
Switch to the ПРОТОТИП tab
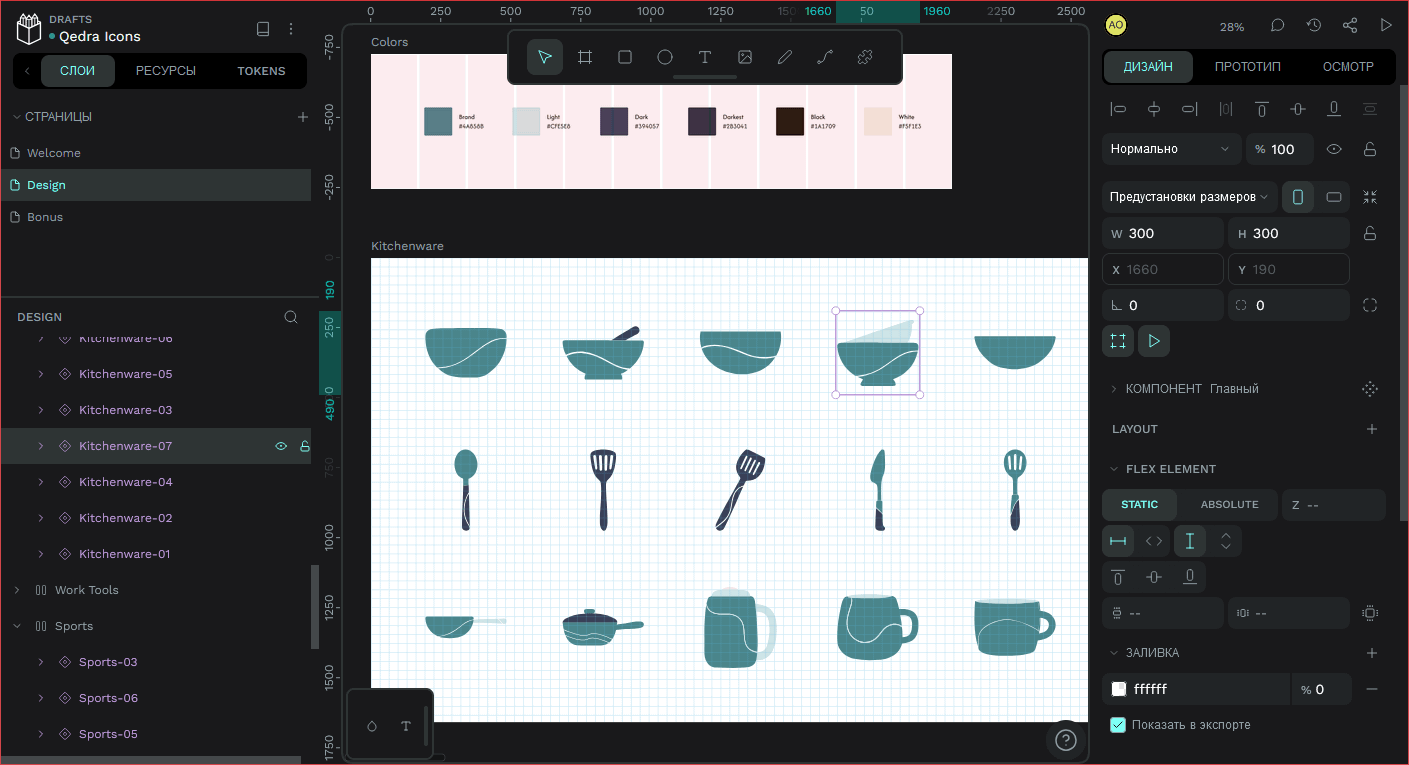point(1247,67)
